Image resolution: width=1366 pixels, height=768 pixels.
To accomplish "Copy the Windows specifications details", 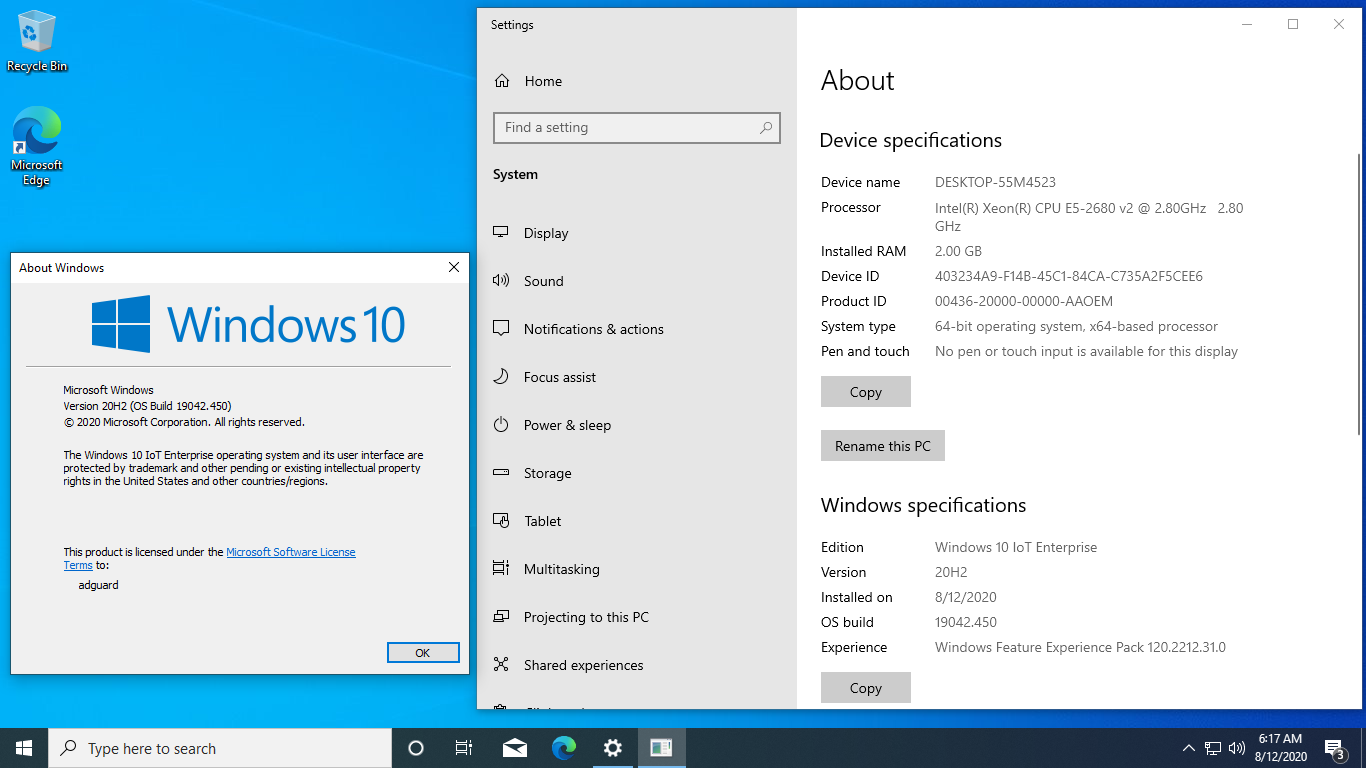I will click(866, 688).
